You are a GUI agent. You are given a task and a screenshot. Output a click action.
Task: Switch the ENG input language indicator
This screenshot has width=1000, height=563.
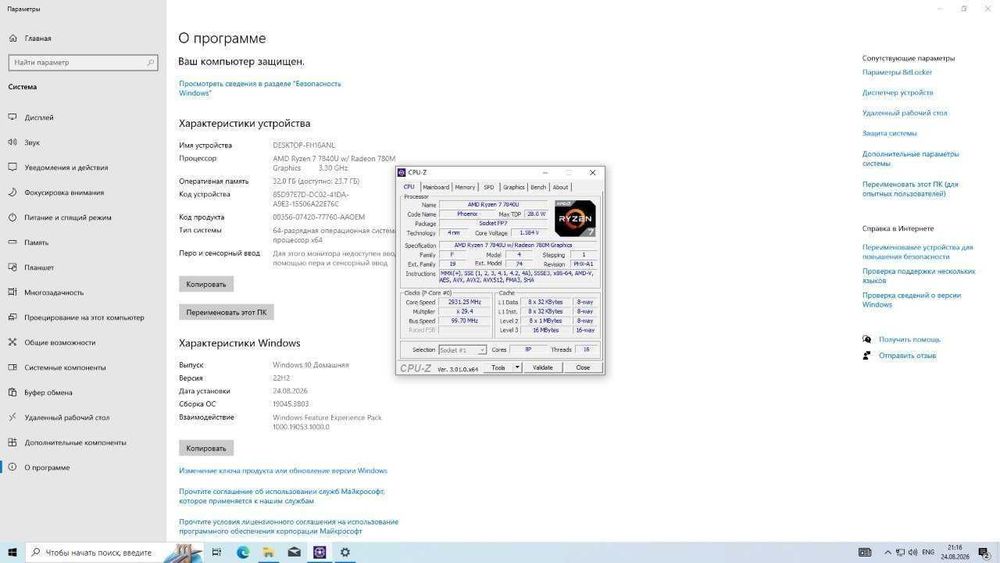click(928, 552)
